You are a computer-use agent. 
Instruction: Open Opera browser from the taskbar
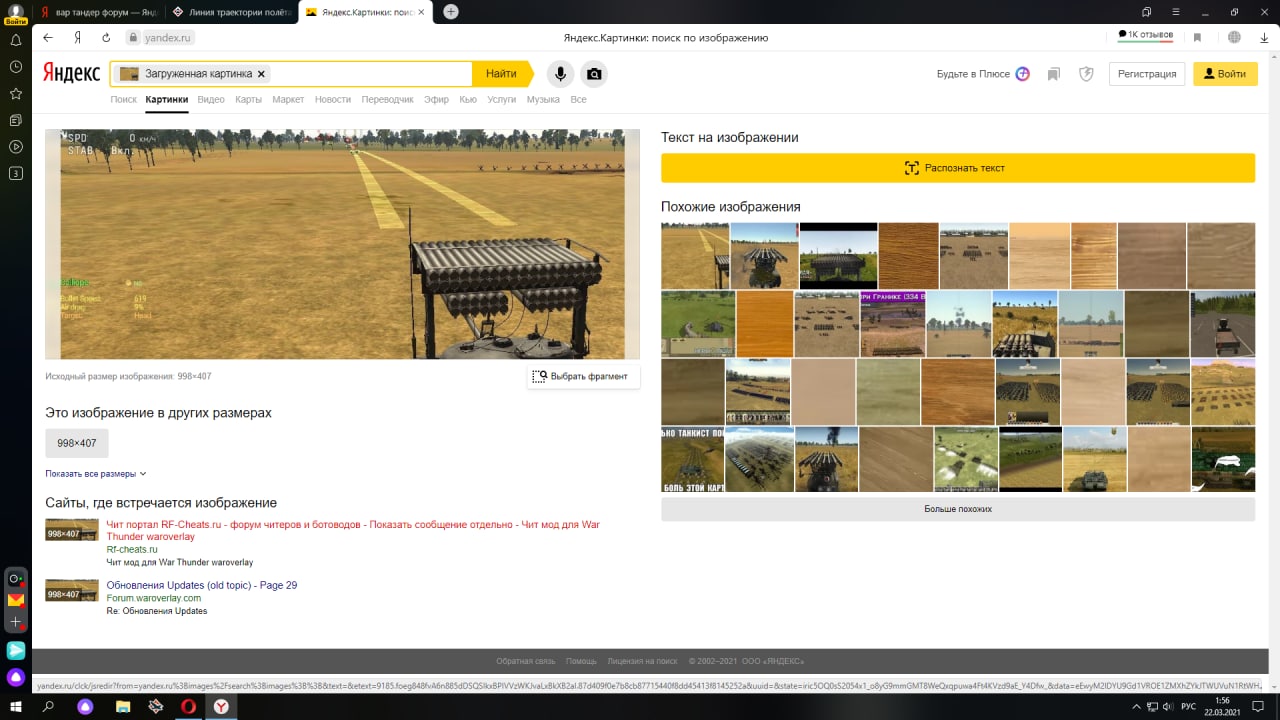(x=188, y=707)
